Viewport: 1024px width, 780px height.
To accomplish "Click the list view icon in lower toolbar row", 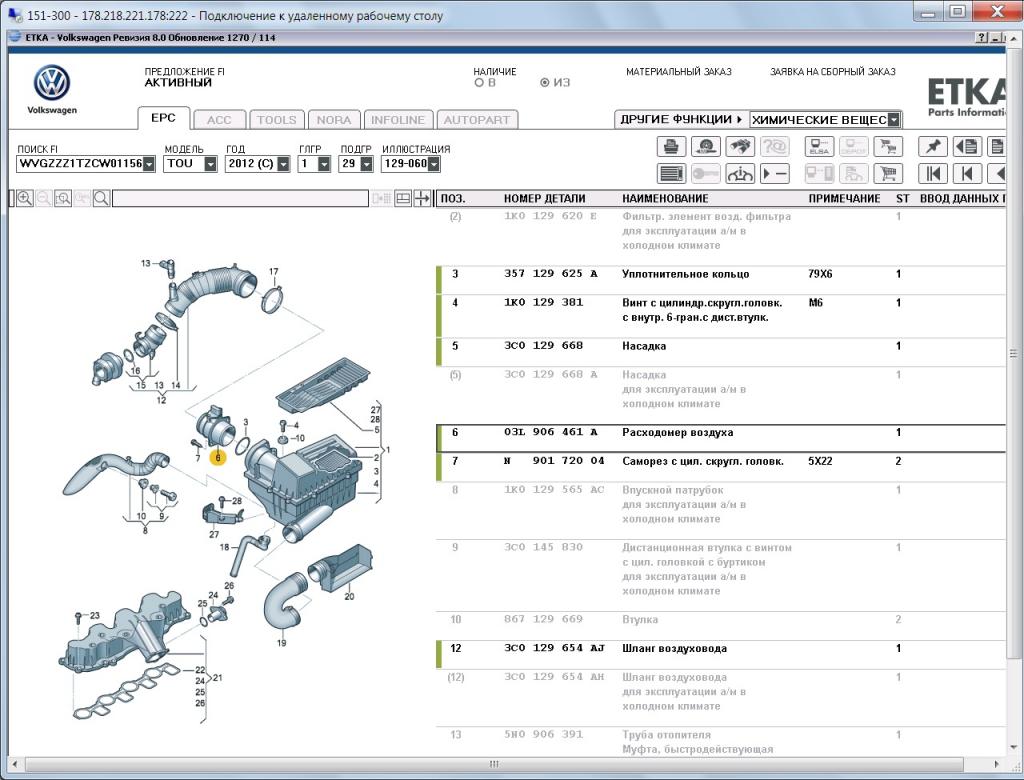I will tap(671, 174).
